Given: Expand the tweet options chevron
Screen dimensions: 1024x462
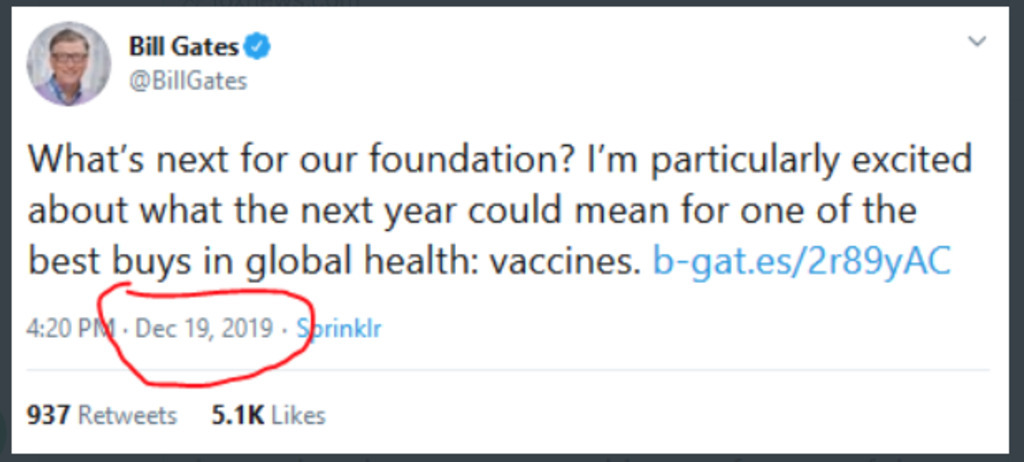Looking at the screenshot, I should click(977, 42).
